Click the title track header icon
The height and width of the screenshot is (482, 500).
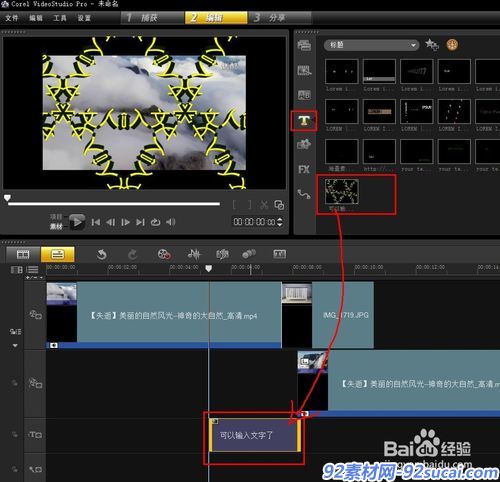click(x=35, y=434)
